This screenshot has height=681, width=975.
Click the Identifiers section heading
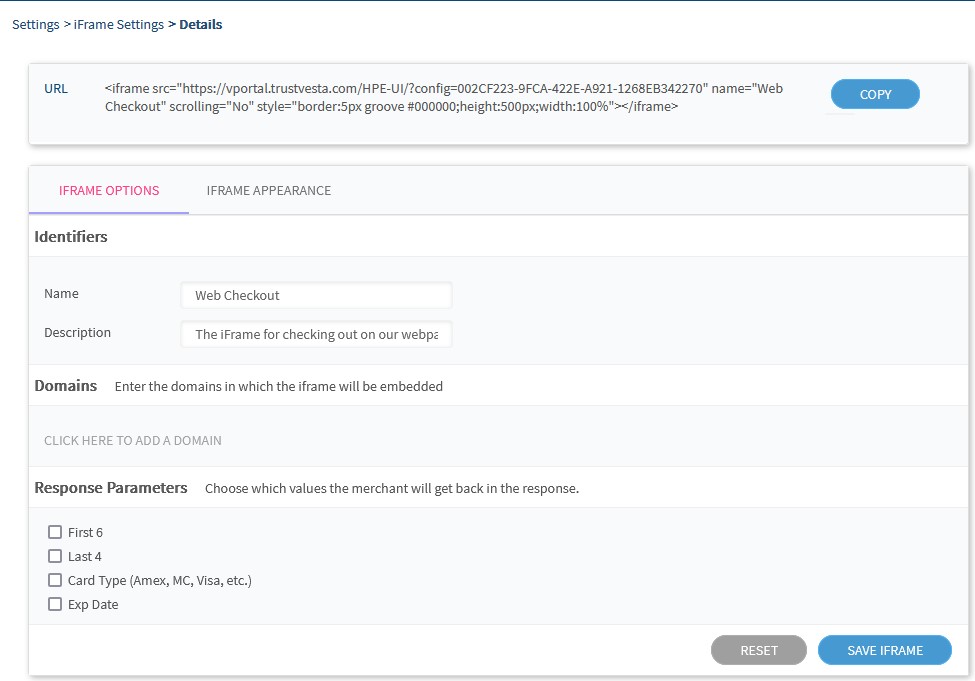point(71,237)
